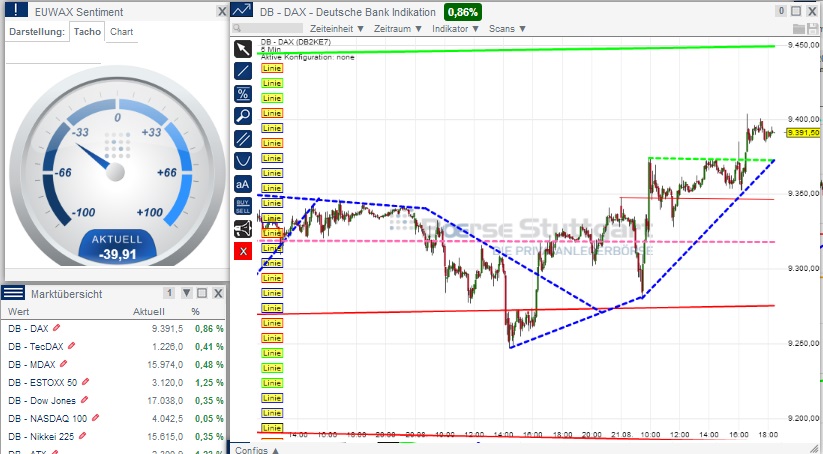Edit DB - Nikkei 225 via its pencil icon

82,436
